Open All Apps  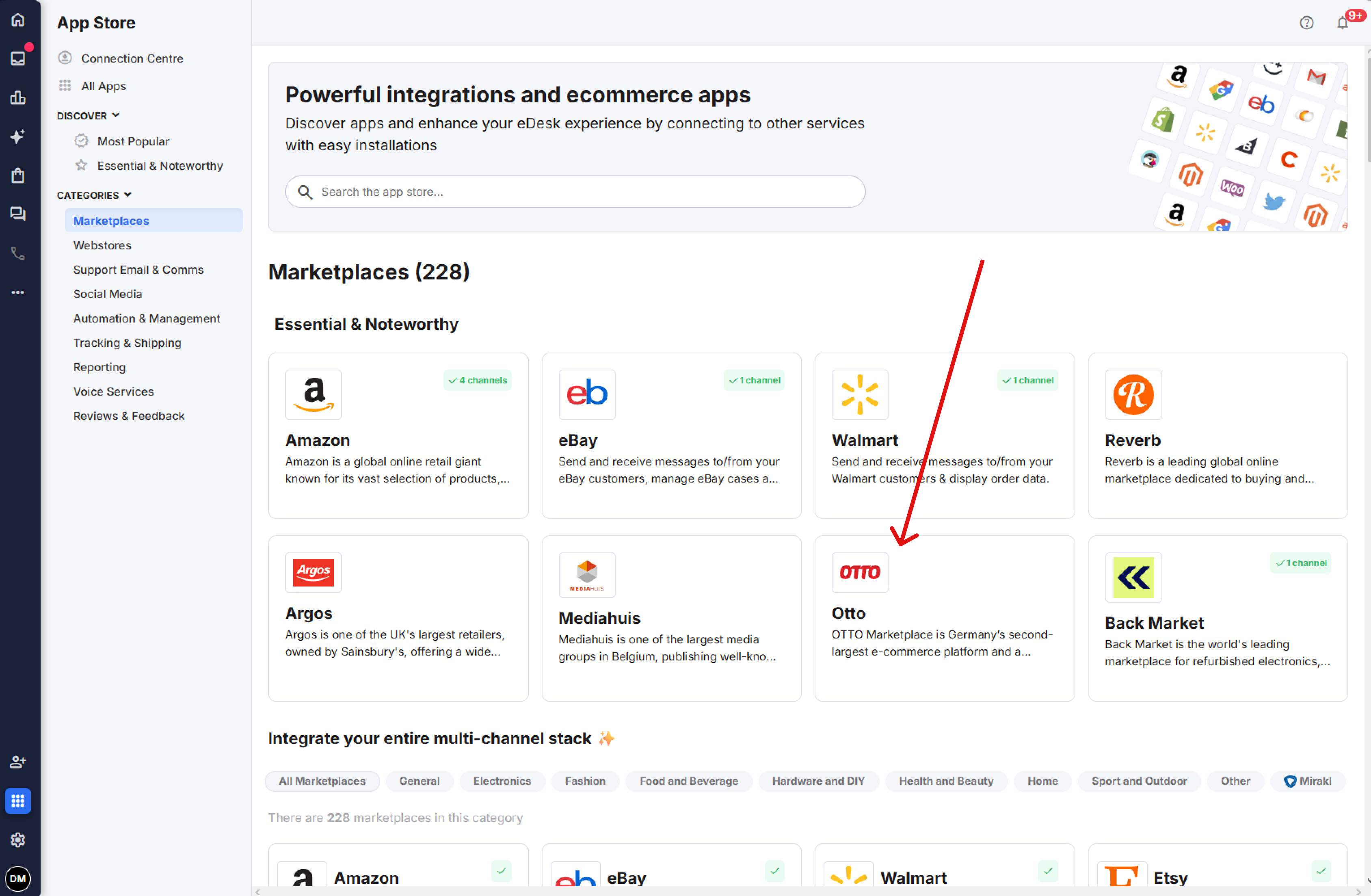[104, 86]
